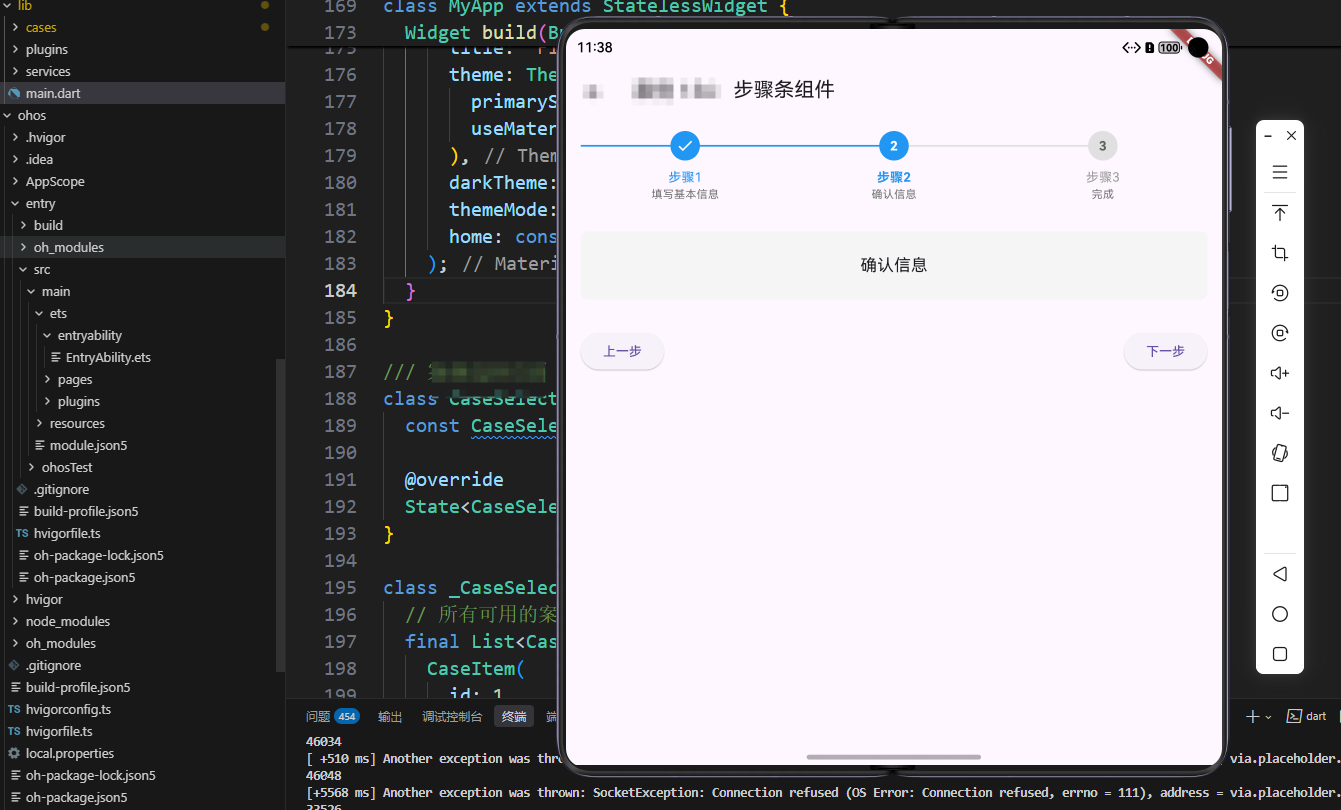Click the 上一步 button in the app
The height and width of the screenshot is (810, 1341).
pos(622,351)
